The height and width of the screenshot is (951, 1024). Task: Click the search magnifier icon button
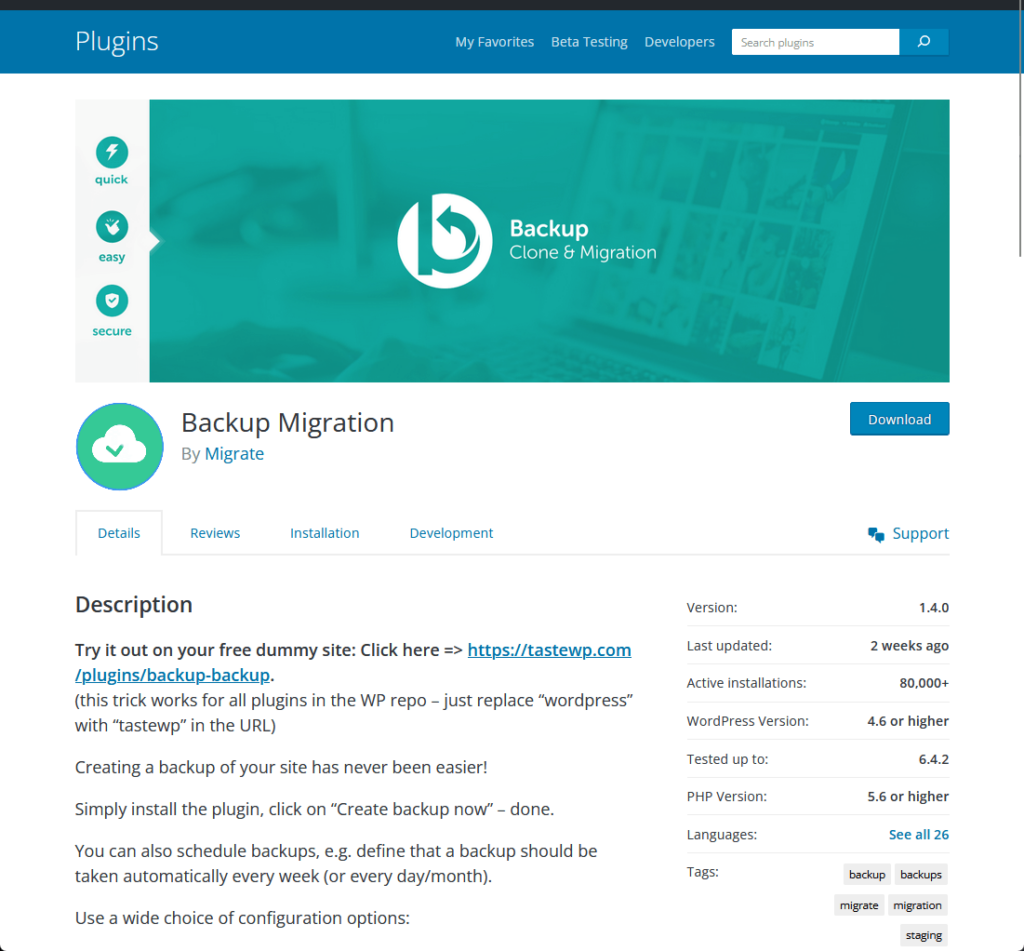pyautogui.click(x=923, y=42)
